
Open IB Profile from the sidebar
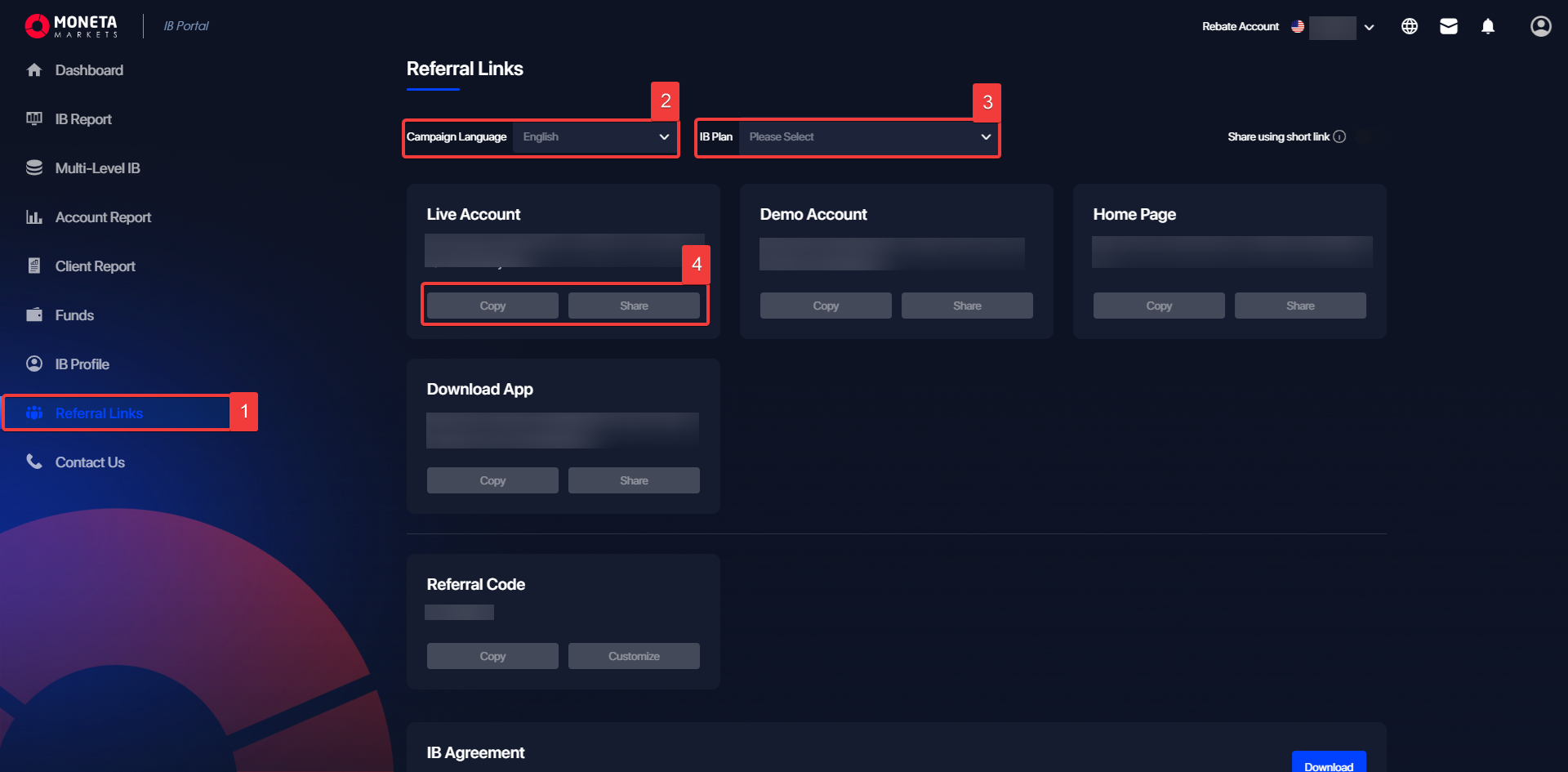82,364
